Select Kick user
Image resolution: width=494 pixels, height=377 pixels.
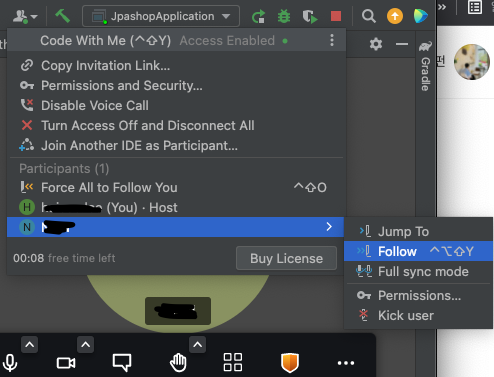(x=418, y=315)
